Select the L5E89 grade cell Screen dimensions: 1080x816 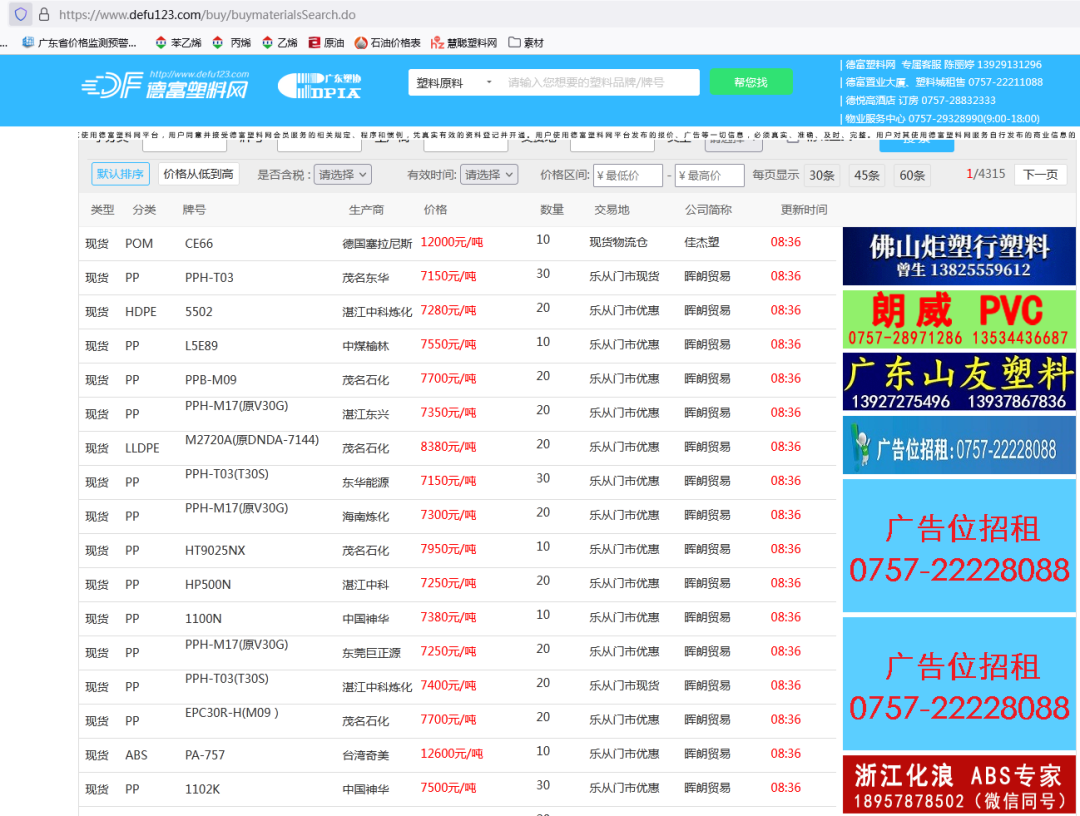[x=201, y=346]
